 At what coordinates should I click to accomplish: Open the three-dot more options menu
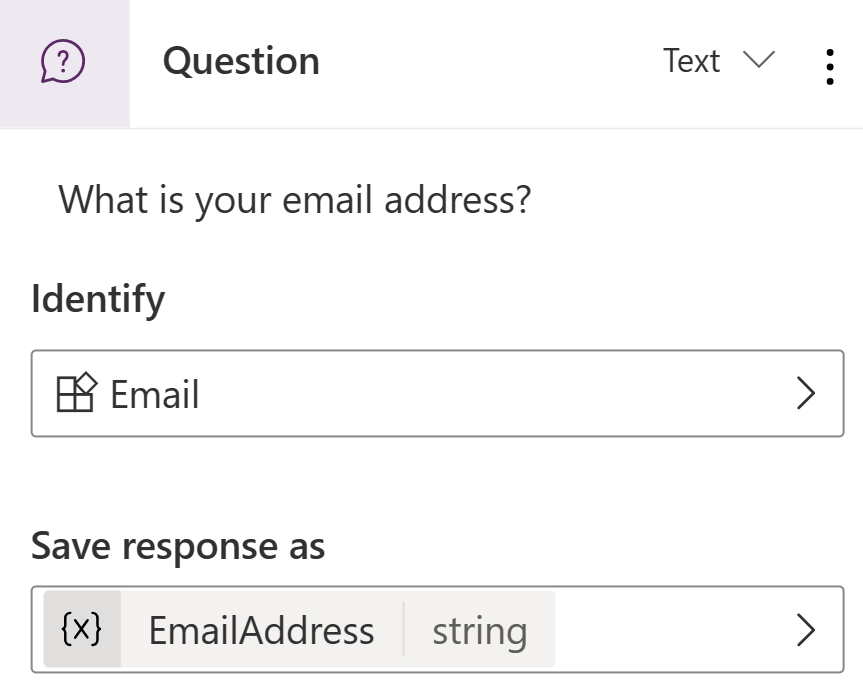[x=830, y=65]
